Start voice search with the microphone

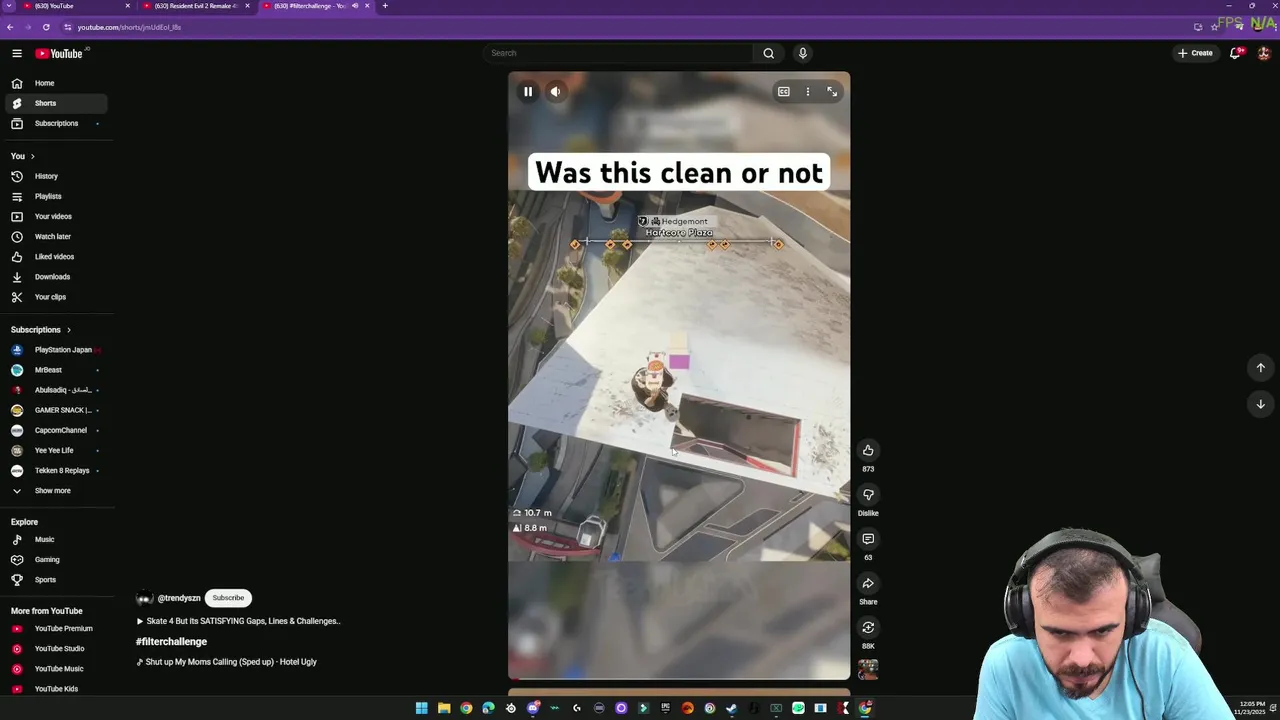tap(802, 53)
